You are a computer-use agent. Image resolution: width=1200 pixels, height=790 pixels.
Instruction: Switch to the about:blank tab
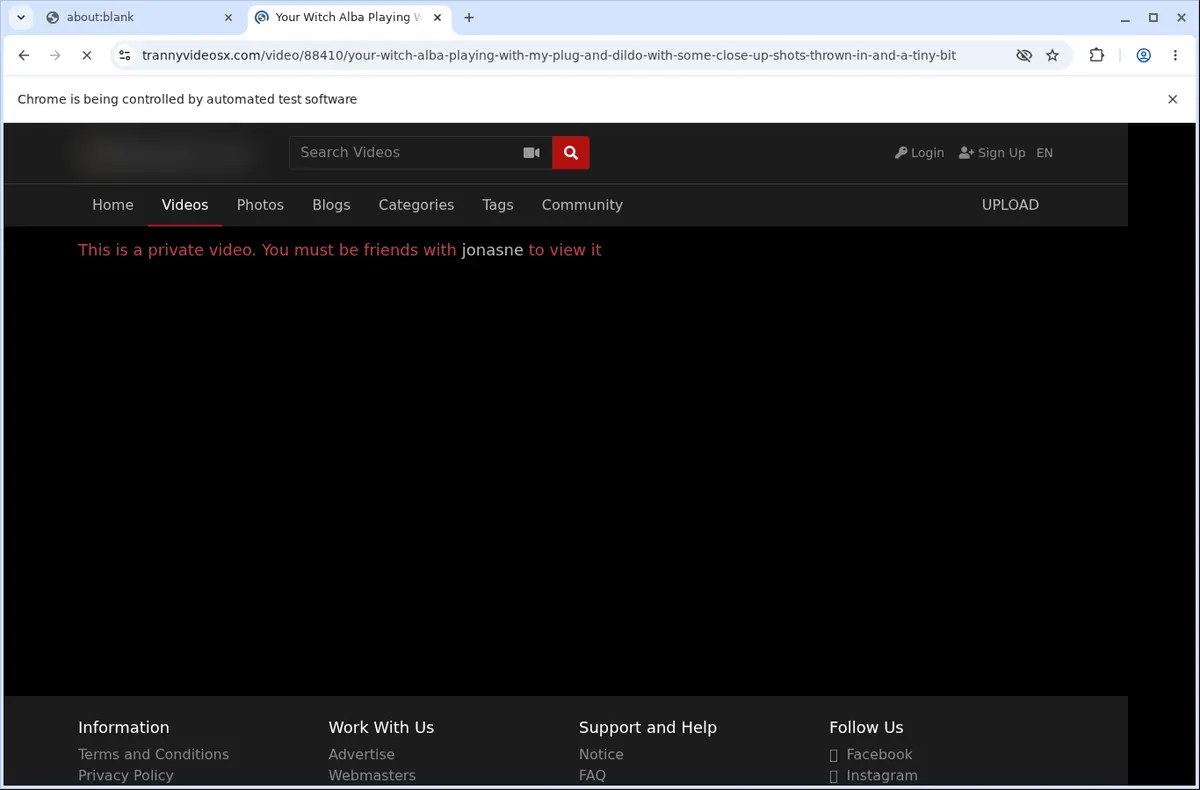point(137,17)
